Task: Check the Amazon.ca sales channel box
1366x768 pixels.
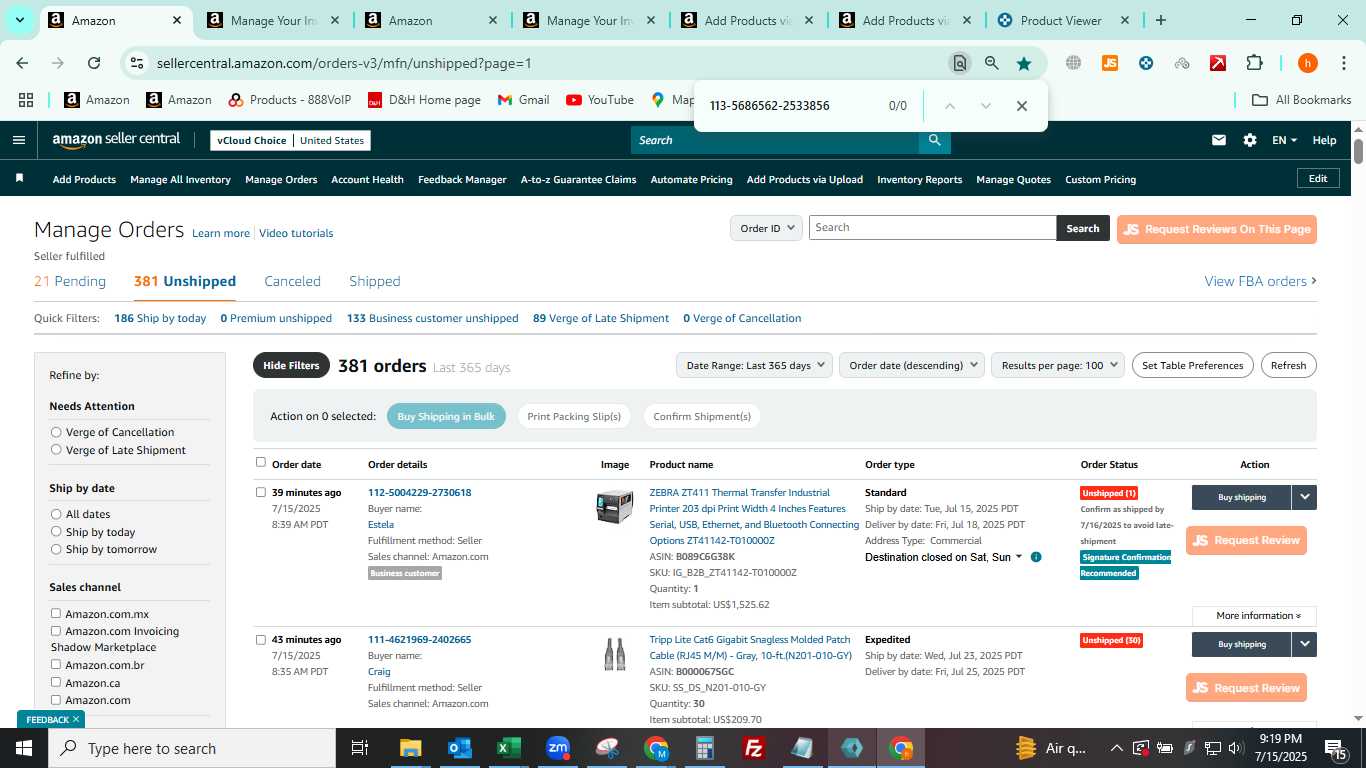Action: click(56, 681)
